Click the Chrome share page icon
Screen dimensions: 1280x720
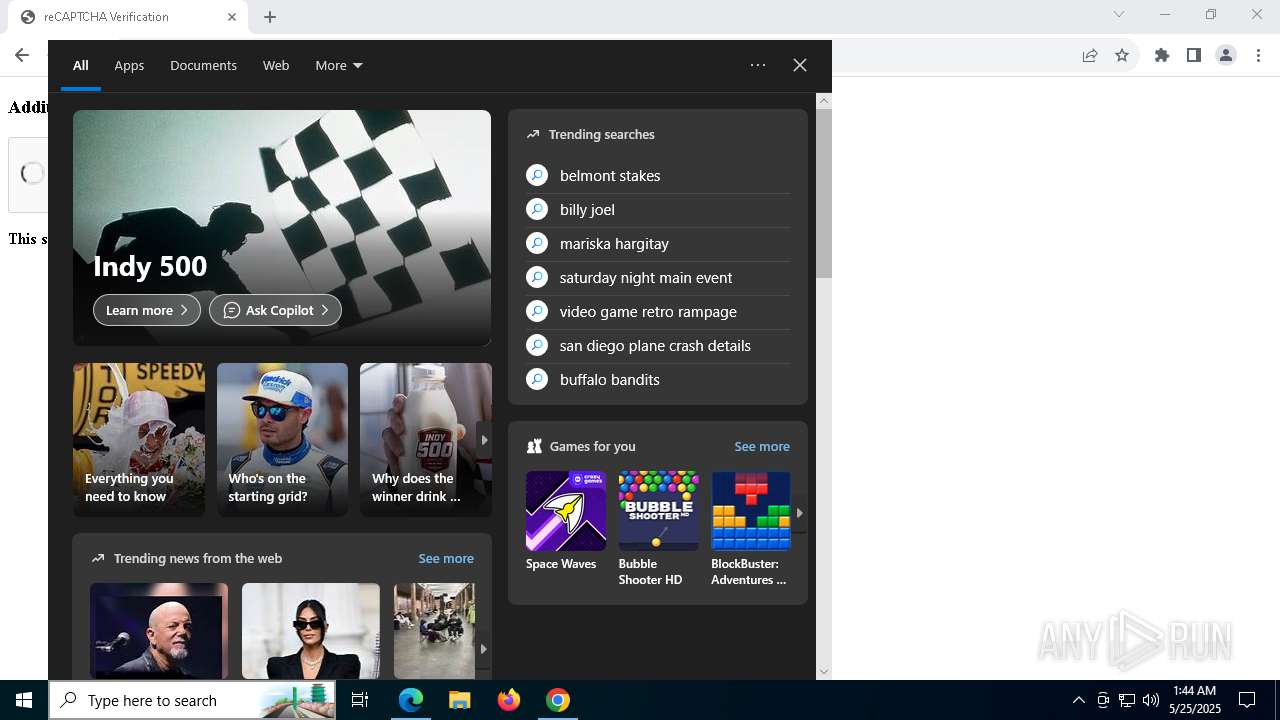click(x=1090, y=55)
